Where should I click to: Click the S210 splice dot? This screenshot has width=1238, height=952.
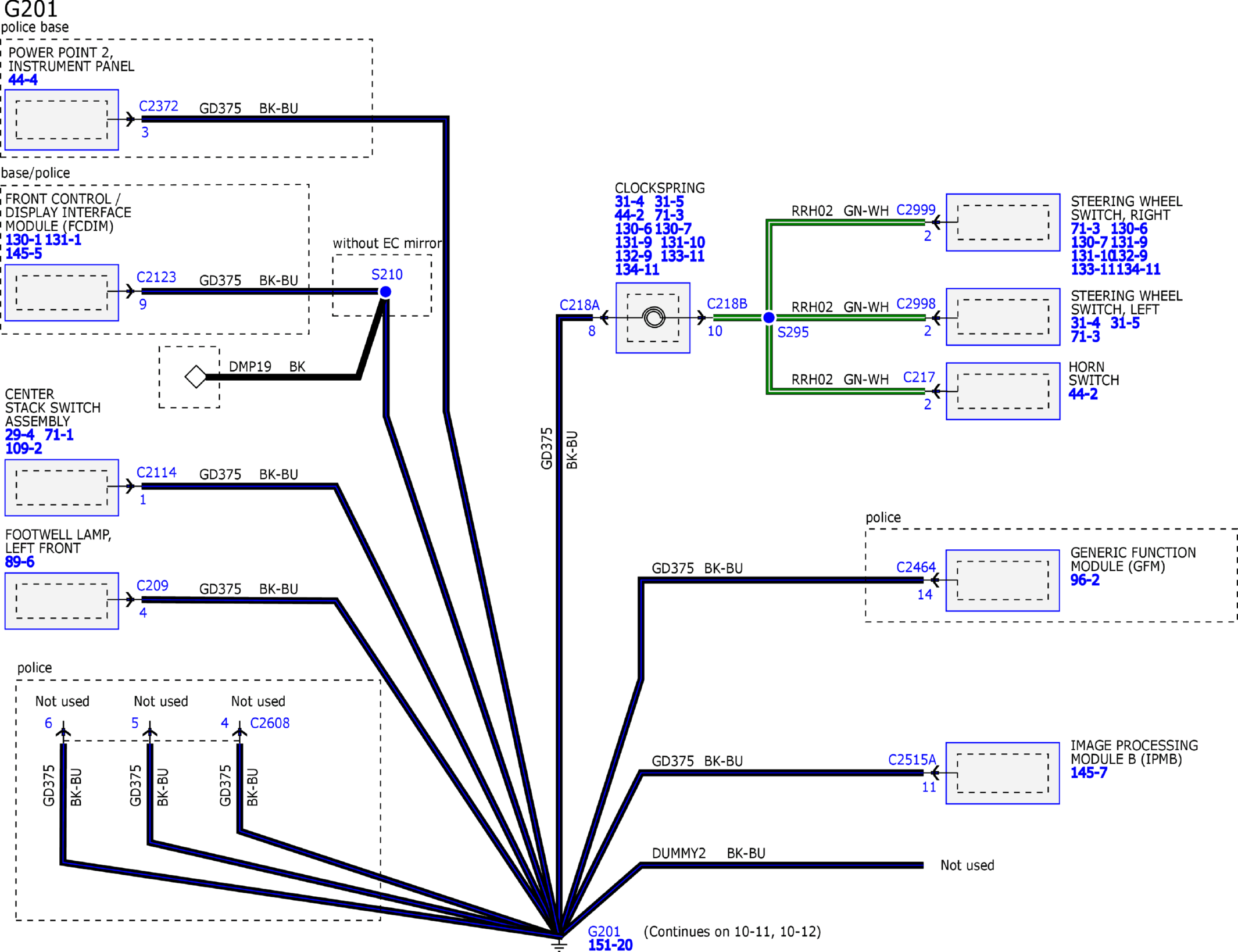pyautogui.click(x=385, y=292)
